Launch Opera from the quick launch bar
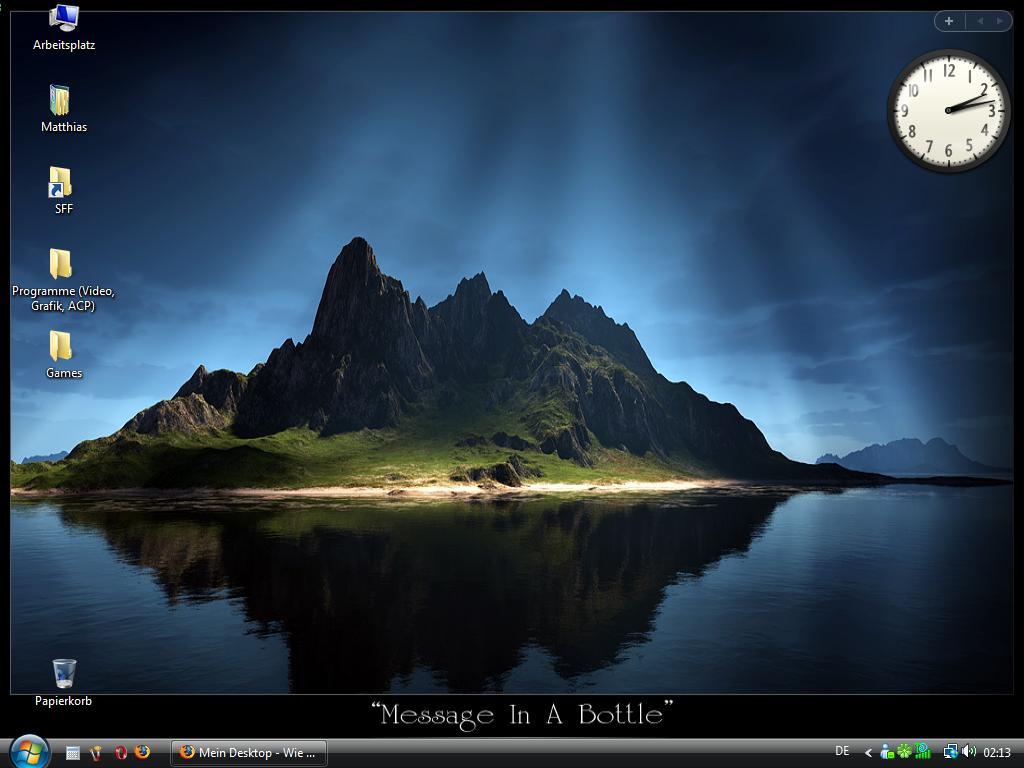 (x=120, y=752)
